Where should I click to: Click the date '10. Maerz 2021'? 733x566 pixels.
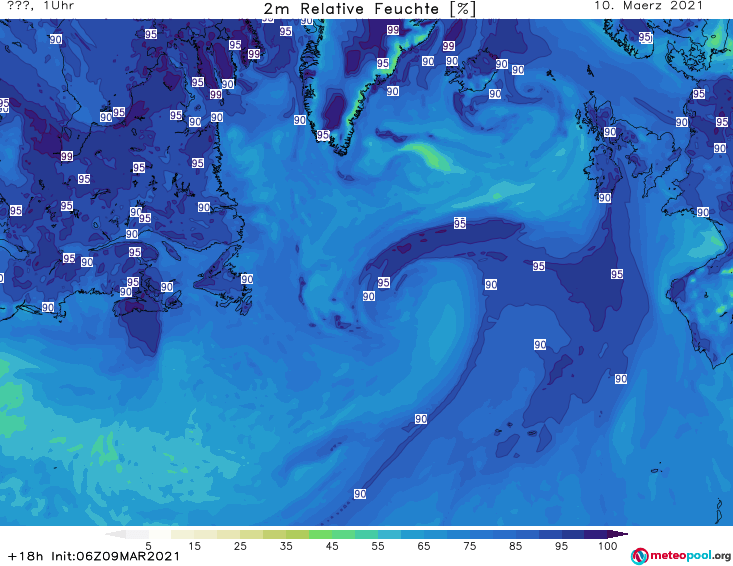coord(648,6)
